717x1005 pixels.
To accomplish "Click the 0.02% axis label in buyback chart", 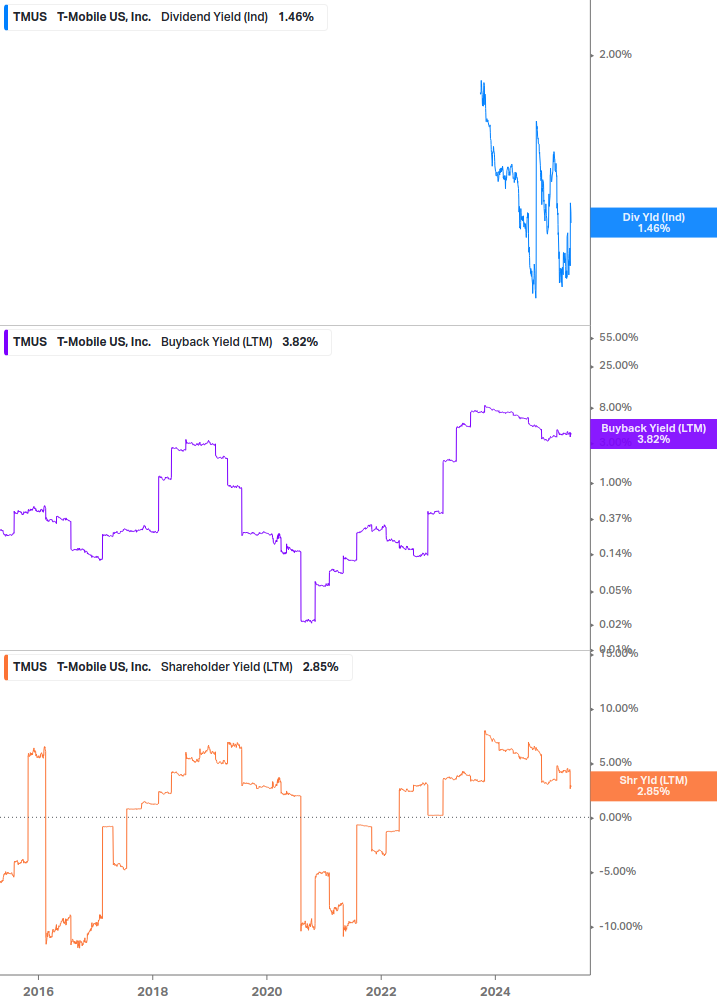I will 615,624.
